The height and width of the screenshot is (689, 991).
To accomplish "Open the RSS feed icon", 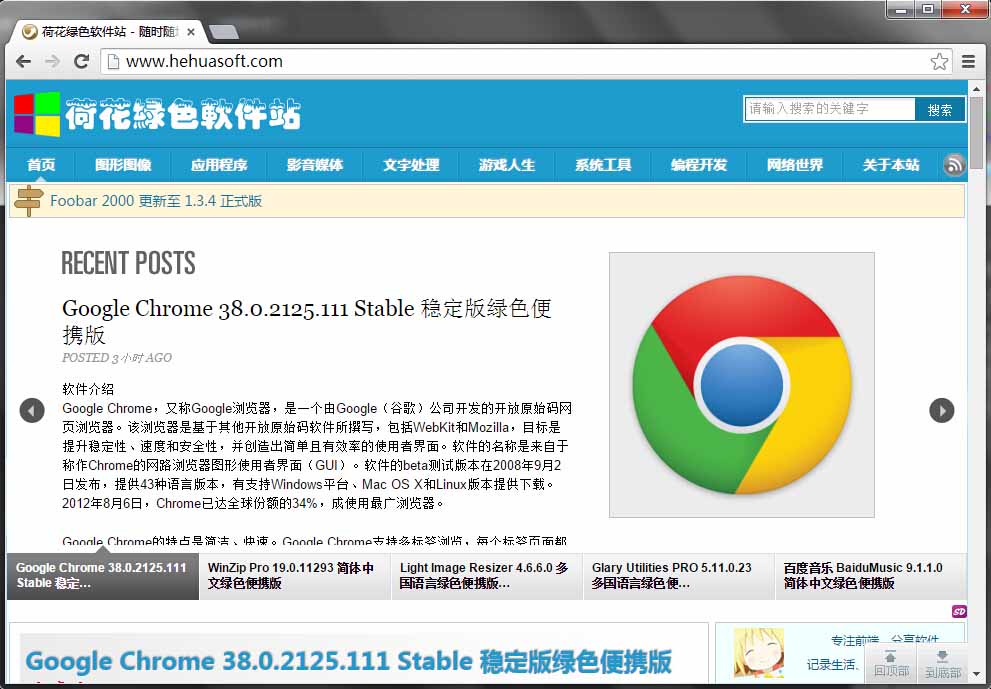I will 954,165.
